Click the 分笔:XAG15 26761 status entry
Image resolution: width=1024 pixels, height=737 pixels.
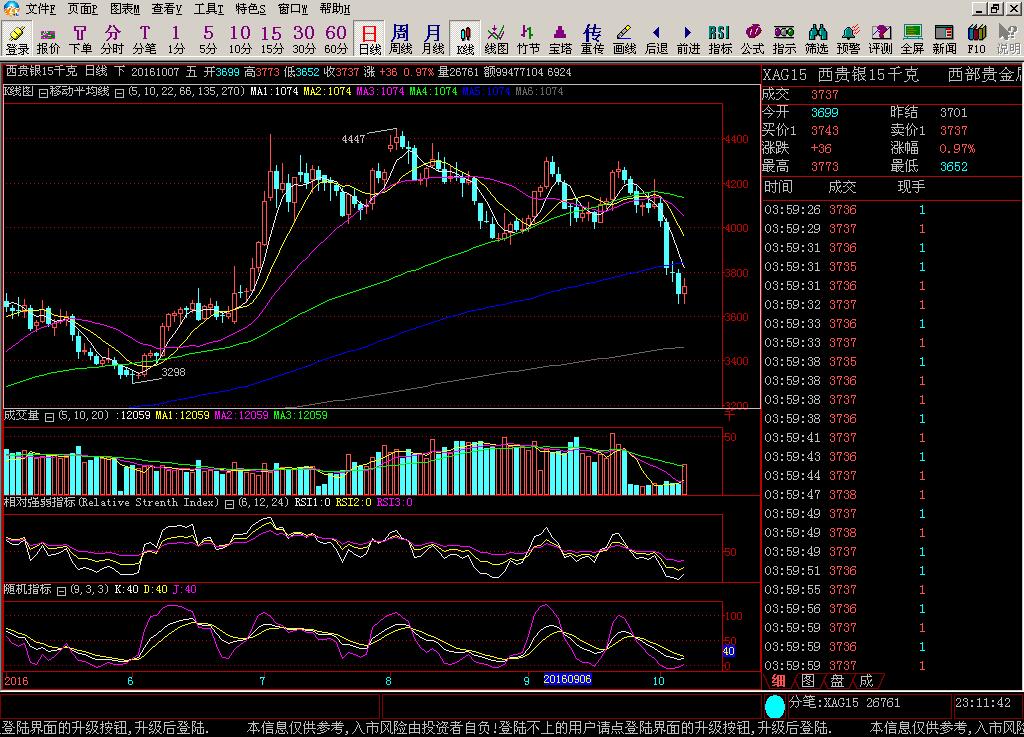(844, 702)
